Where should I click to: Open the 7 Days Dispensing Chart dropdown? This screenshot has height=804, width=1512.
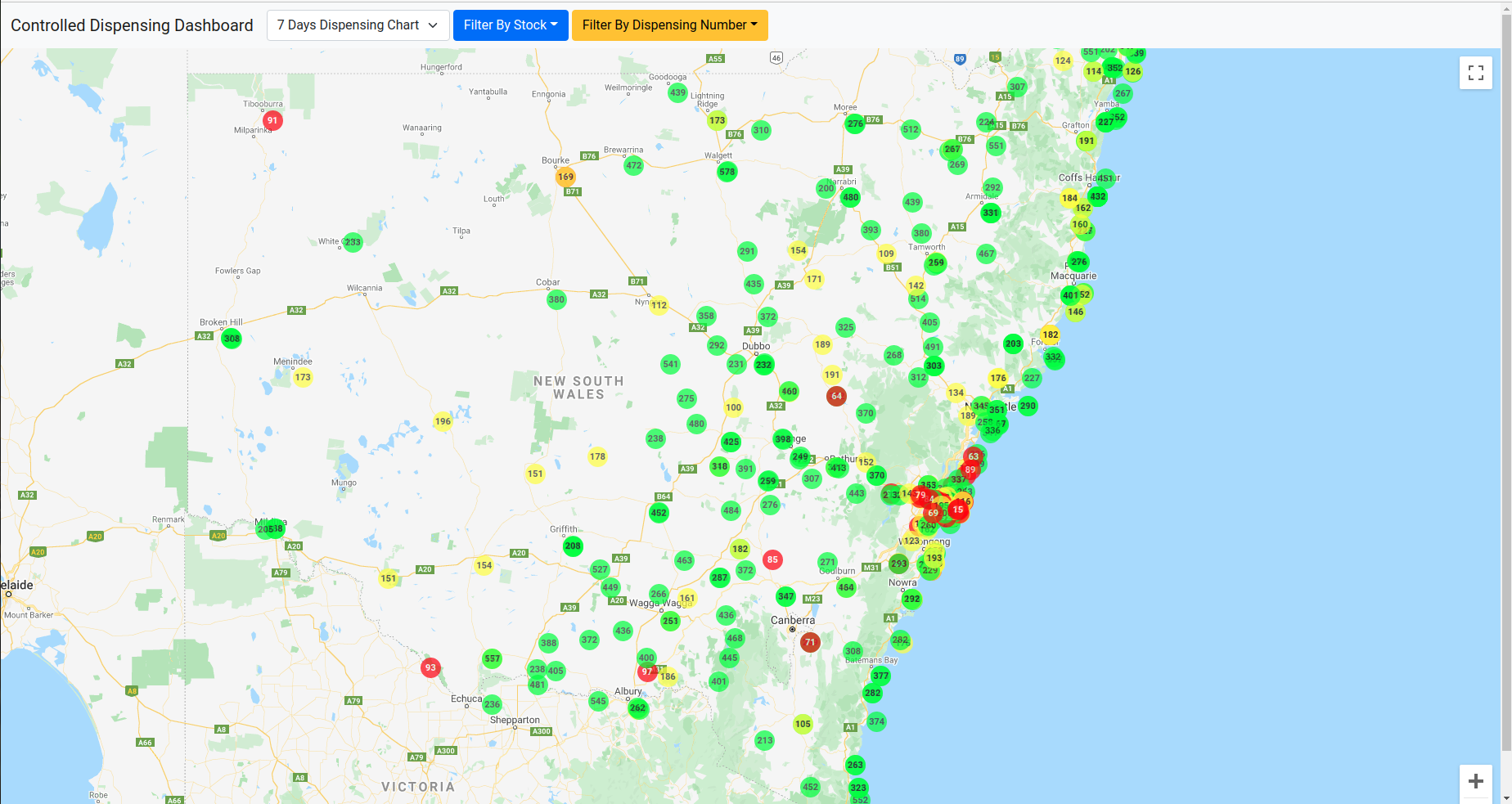pos(358,25)
